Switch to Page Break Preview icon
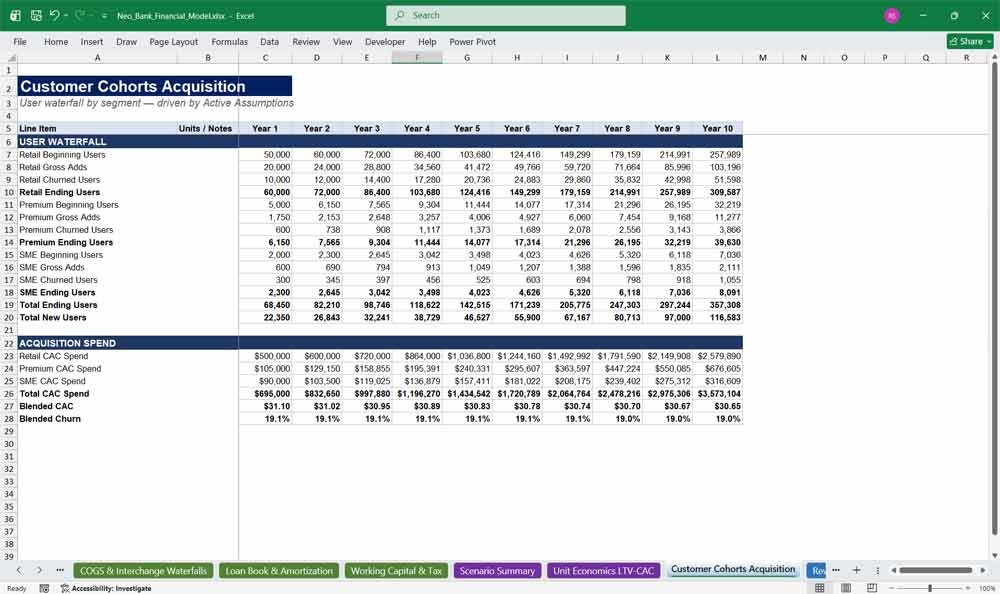 (872, 588)
